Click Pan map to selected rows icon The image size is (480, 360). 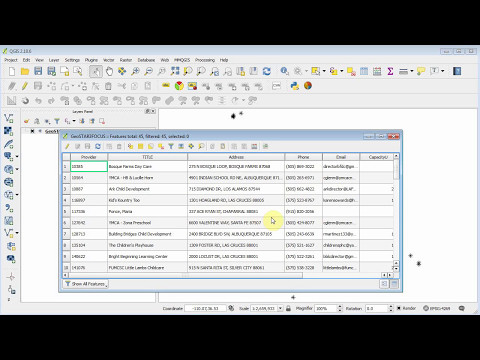(x=191, y=146)
